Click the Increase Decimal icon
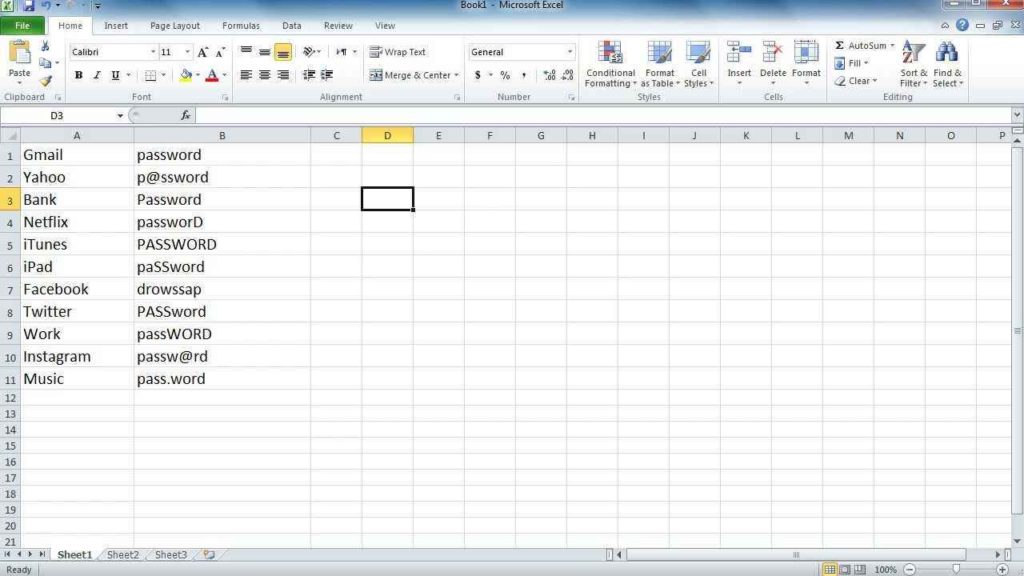This screenshot has height=576, width=1024. [x=549, y=75]
